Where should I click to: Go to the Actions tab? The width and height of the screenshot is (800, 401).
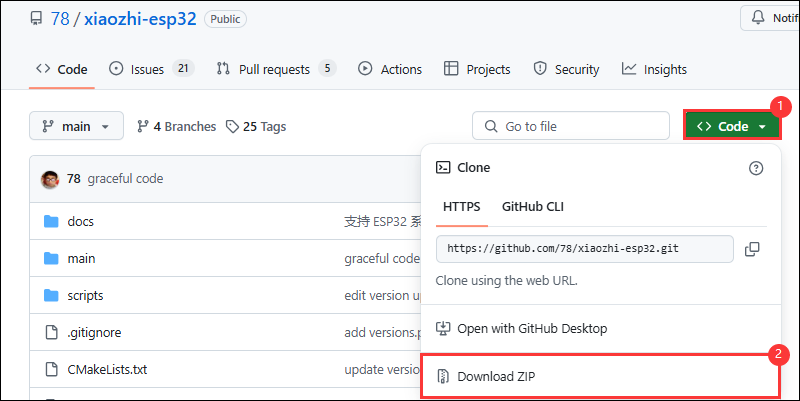(x=390, y=69)
